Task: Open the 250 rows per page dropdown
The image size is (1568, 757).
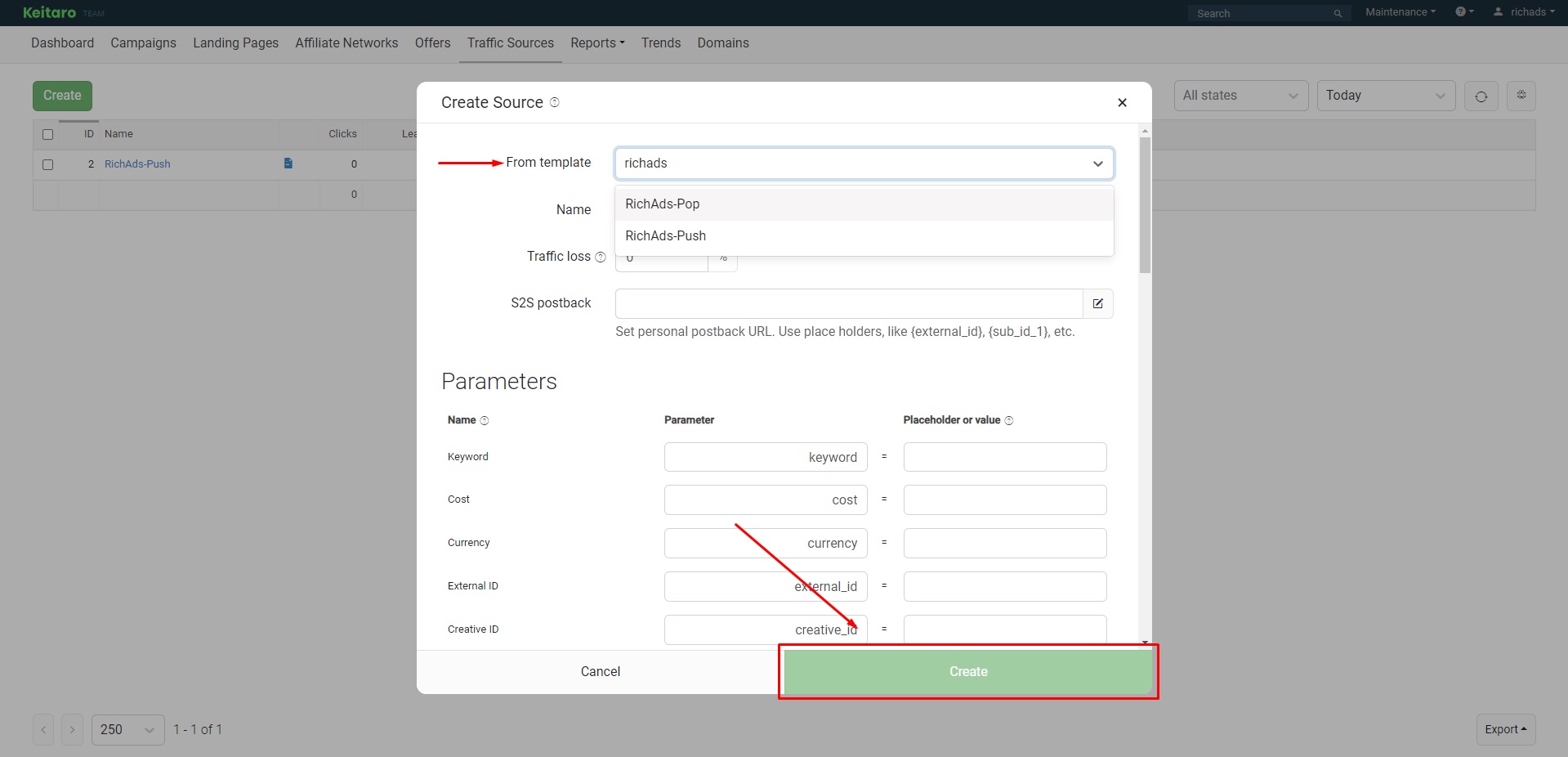Action: [128, 729]
